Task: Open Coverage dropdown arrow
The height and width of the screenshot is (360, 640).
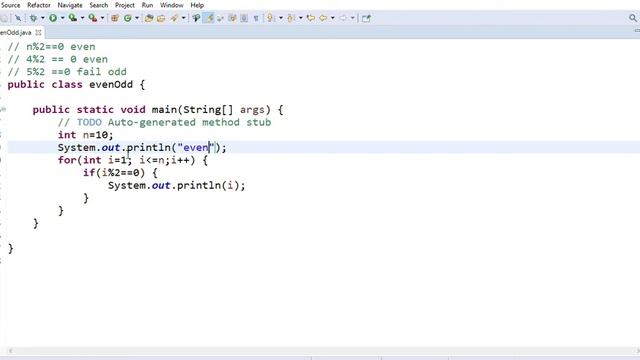Action: tap(82, 18)
